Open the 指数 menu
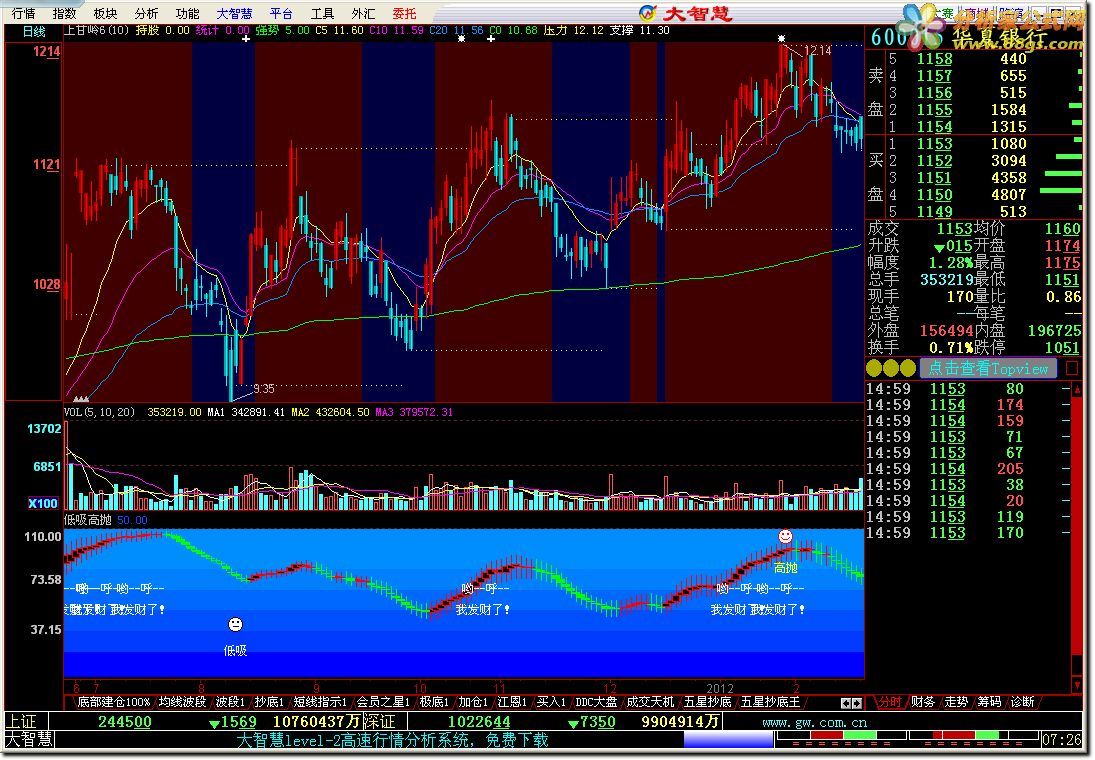Image resolution: width=1095 pixels, height=760 pixels. point(64,13)
